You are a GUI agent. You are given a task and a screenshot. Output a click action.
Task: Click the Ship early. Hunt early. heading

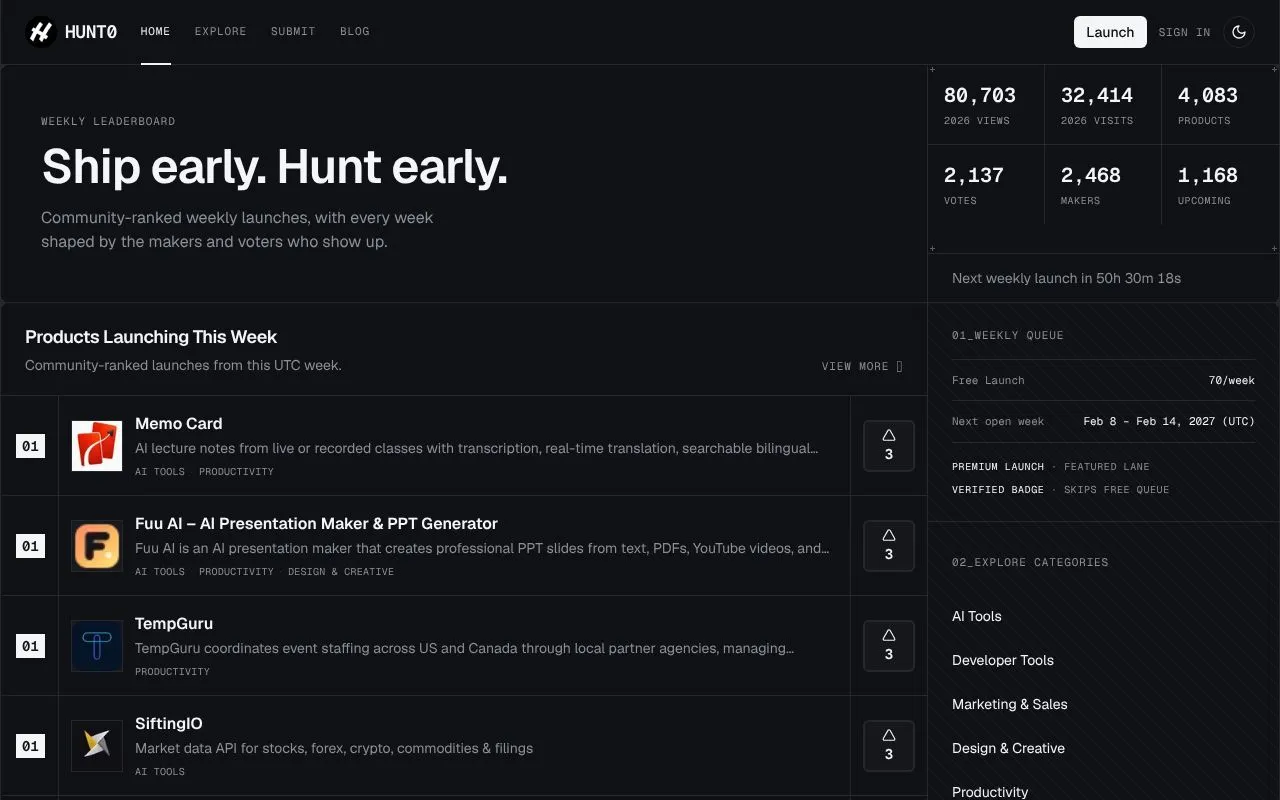pyautogui.click(x=275, y=166)
